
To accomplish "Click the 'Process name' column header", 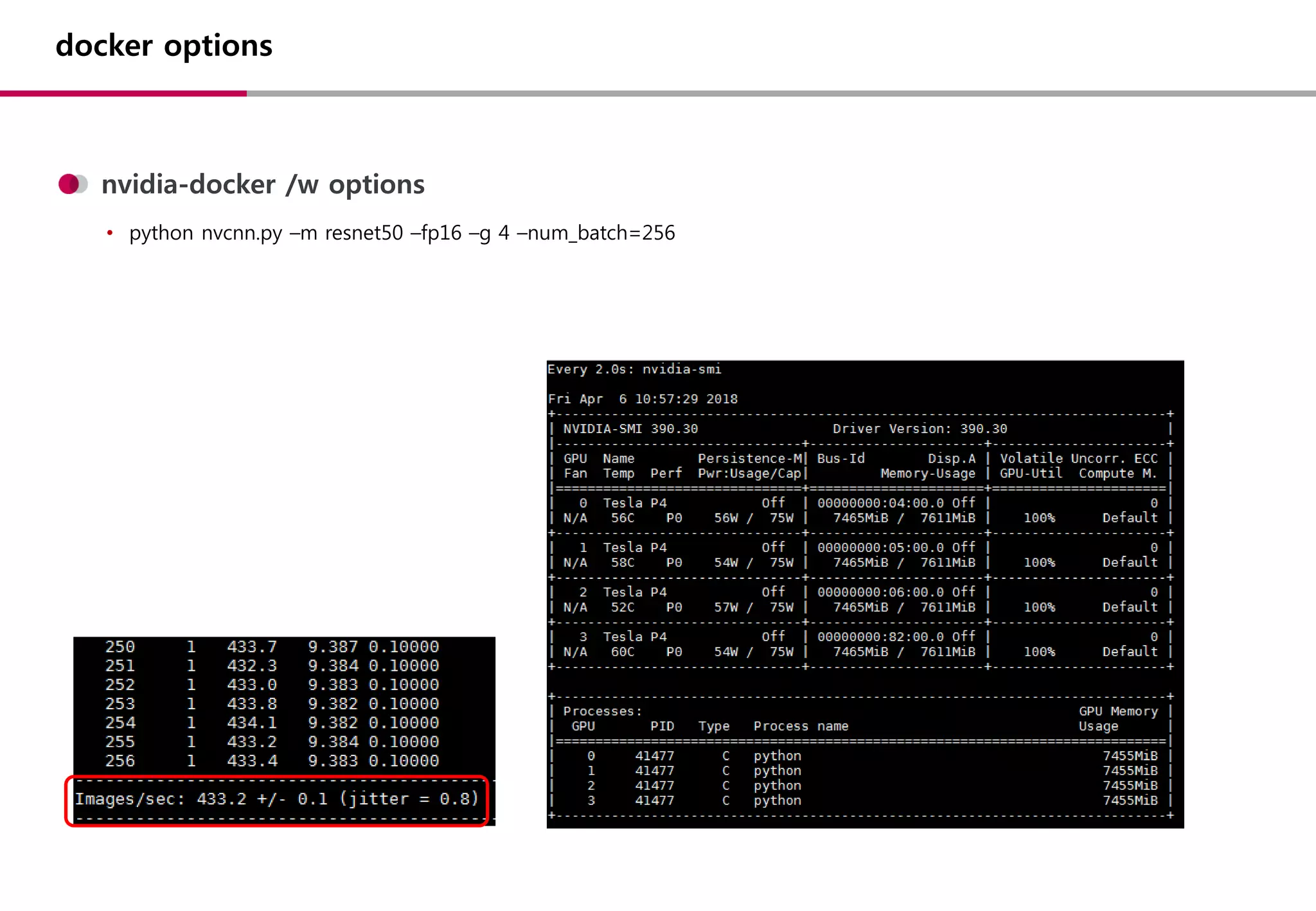I will (x=801, y=726).
